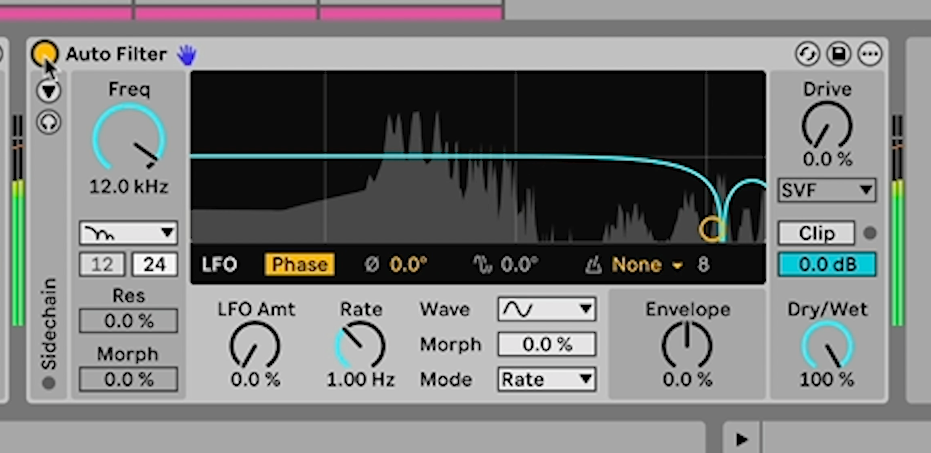931x453 pixels.
Task: Click the Drive 0.0 % value
Action: pos(828,159)
